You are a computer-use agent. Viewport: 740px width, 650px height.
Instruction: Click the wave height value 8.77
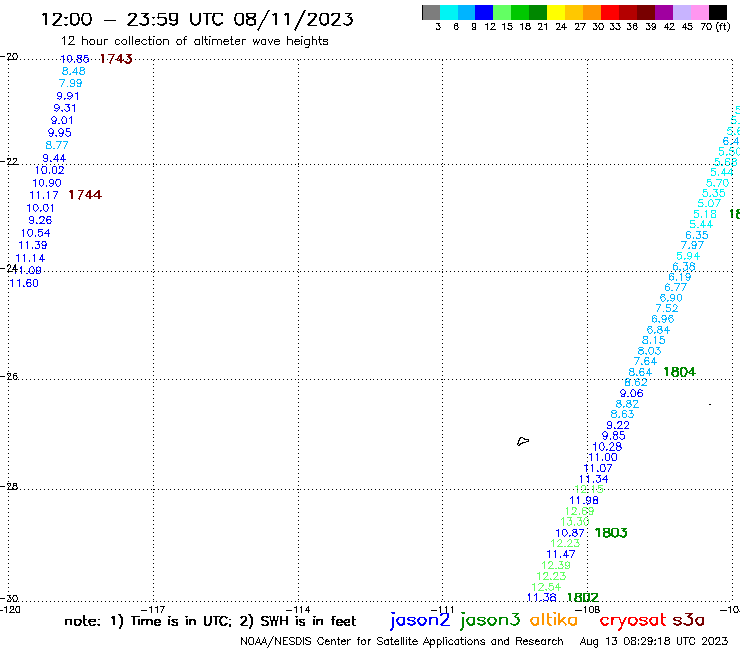57,145
